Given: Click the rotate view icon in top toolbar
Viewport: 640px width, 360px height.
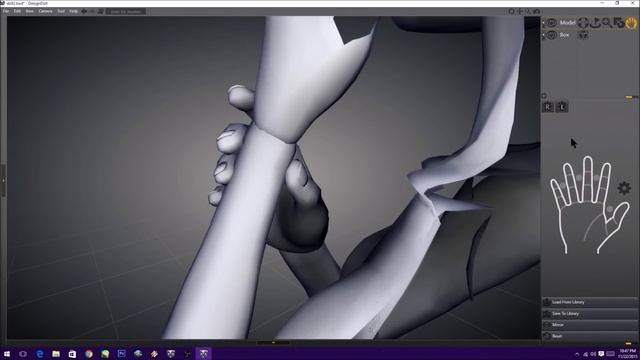Looking at the screenshot, I should (511, 11).
